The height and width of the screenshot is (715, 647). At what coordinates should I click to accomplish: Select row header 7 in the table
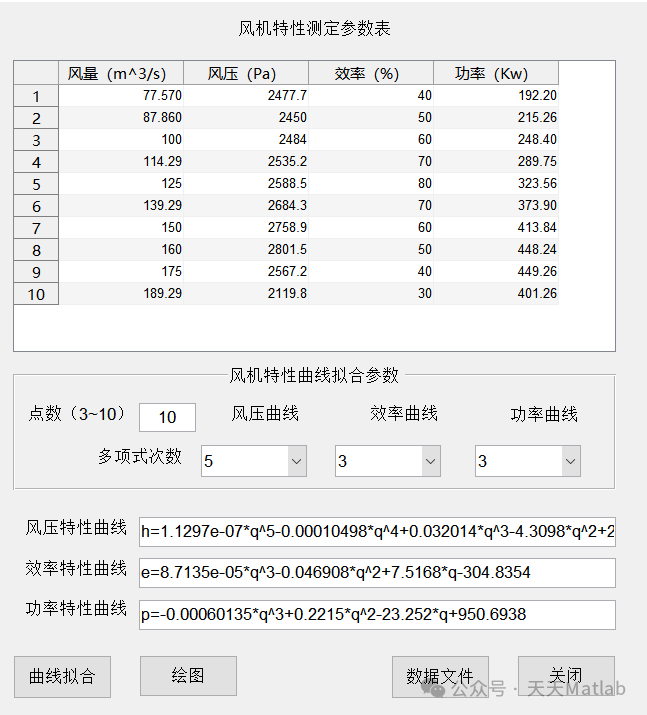(36, 228)
